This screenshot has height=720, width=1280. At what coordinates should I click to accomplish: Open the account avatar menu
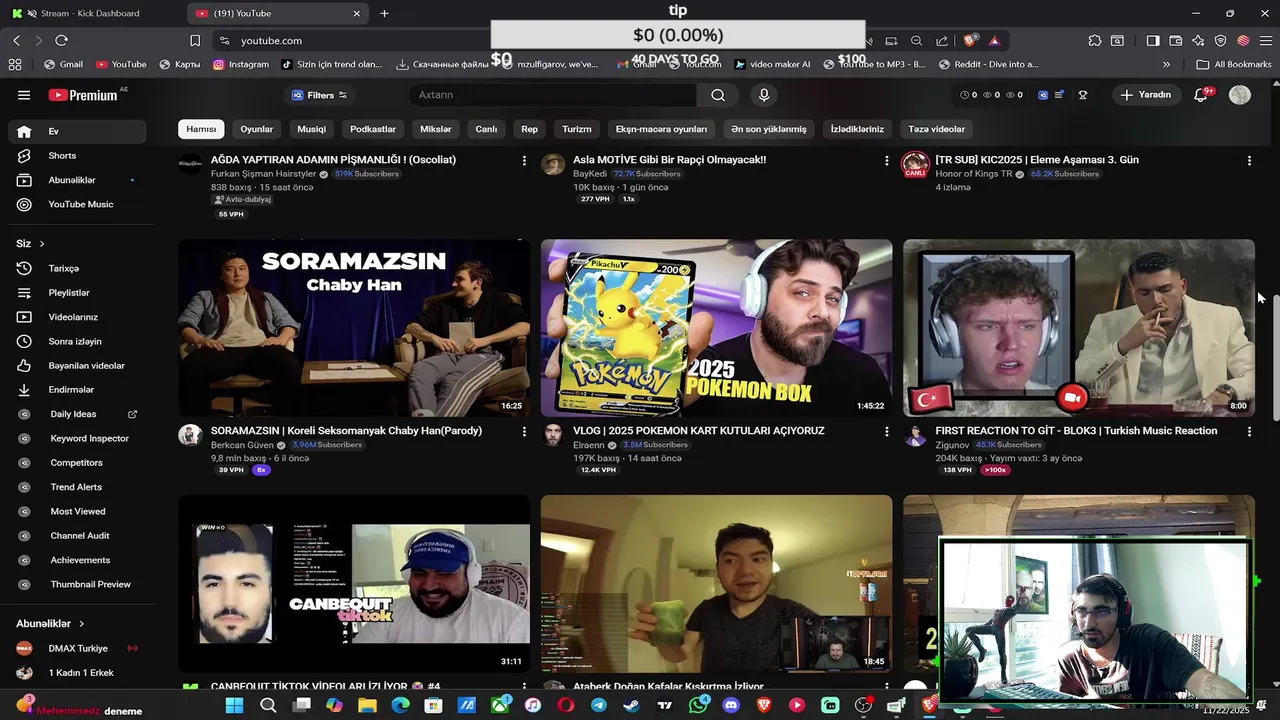point(1240,95)
